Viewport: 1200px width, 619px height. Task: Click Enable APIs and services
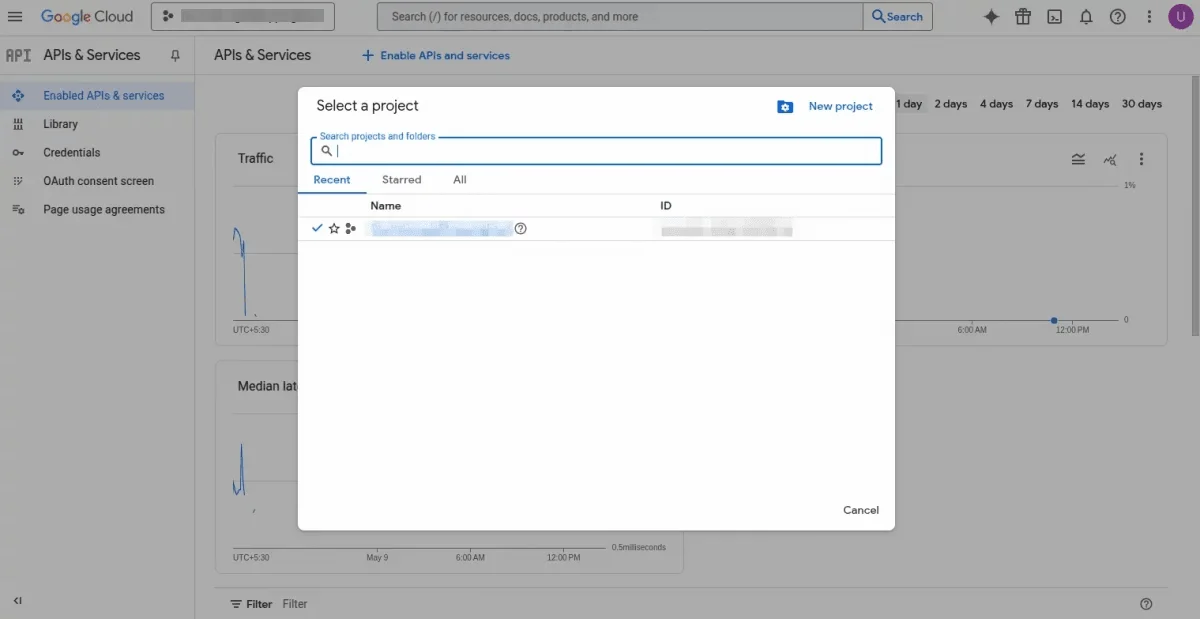pos(435,55)
